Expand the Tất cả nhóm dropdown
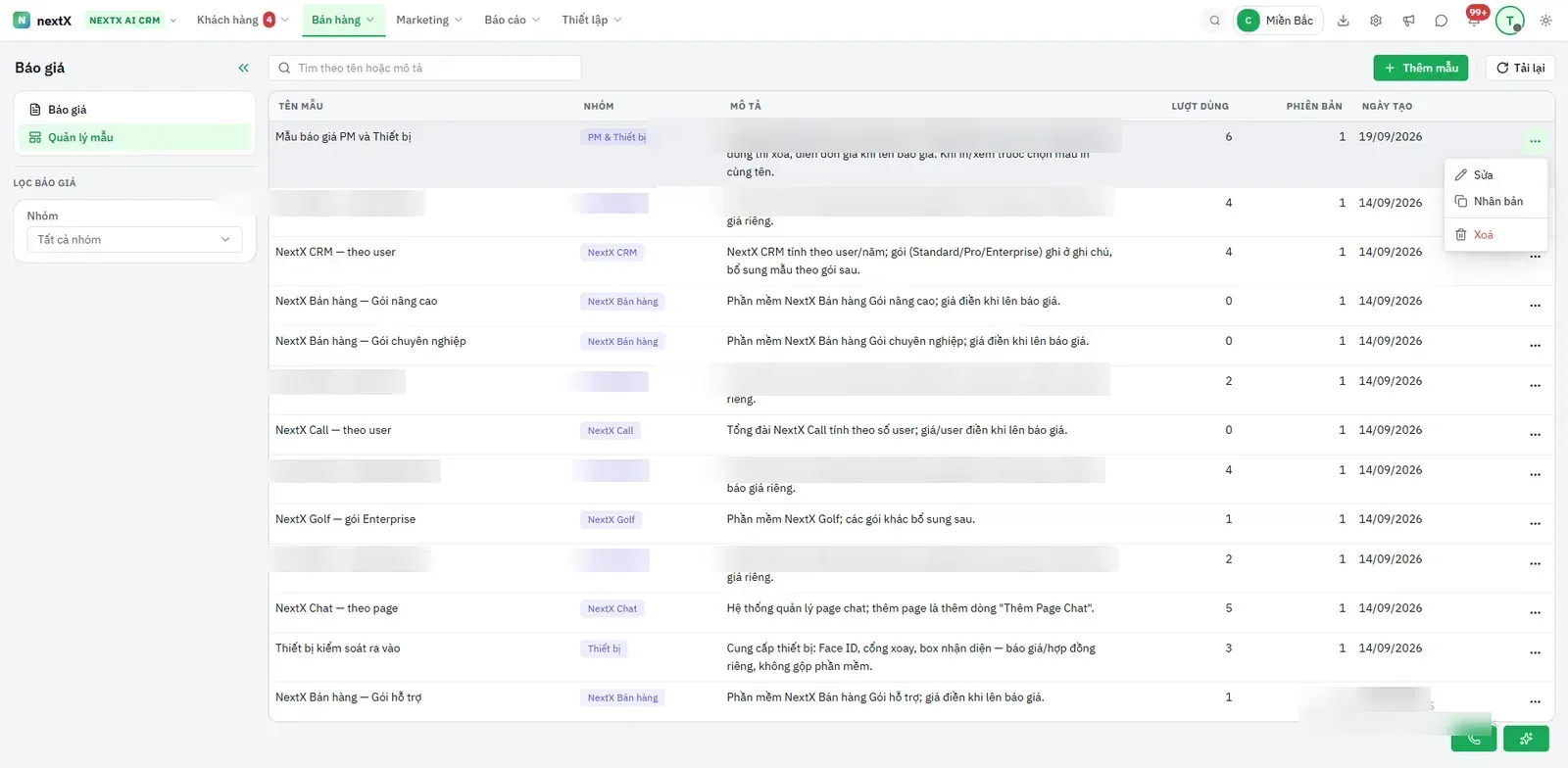This screenshot has width=1568, height=768. [x=134, y=239]
